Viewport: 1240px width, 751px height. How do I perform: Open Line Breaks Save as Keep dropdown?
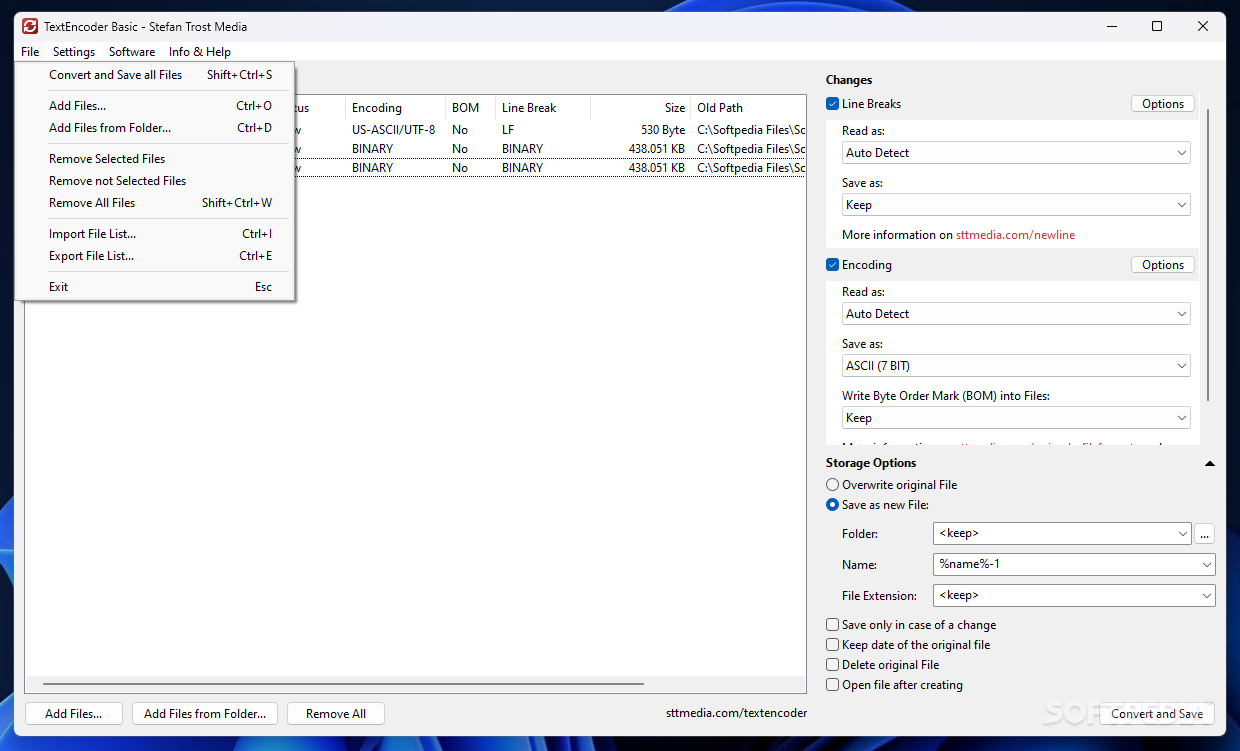click(x=1017, y=205)
